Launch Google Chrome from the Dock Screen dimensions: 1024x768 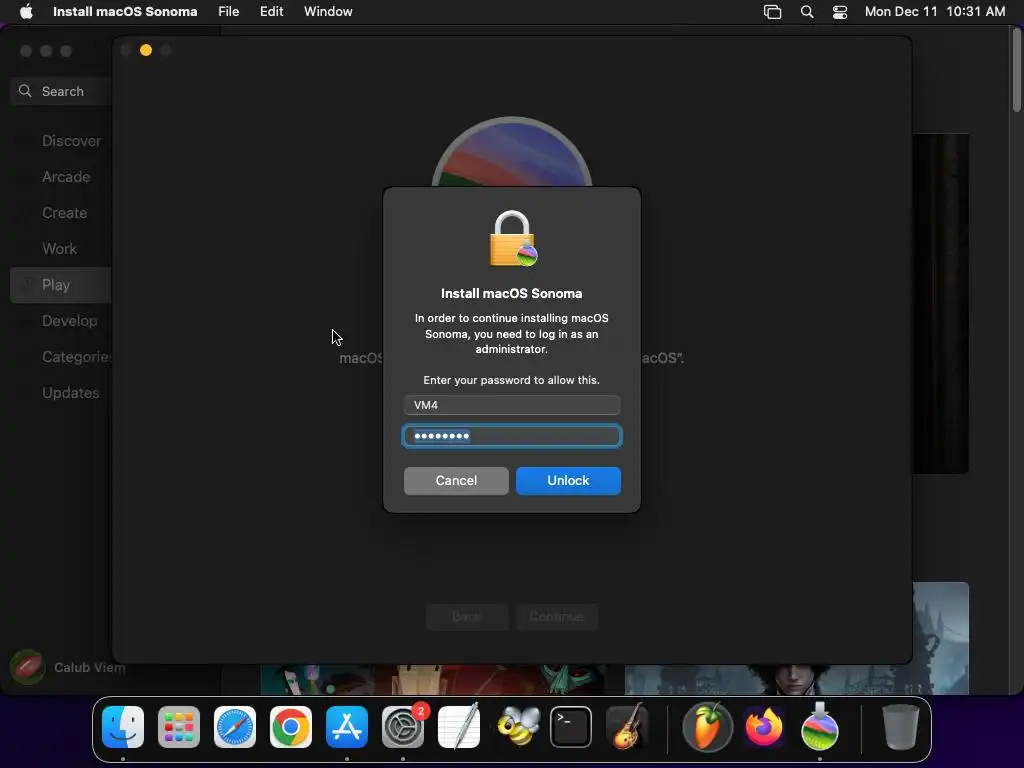pyautogui.click(x=291, y=727)
